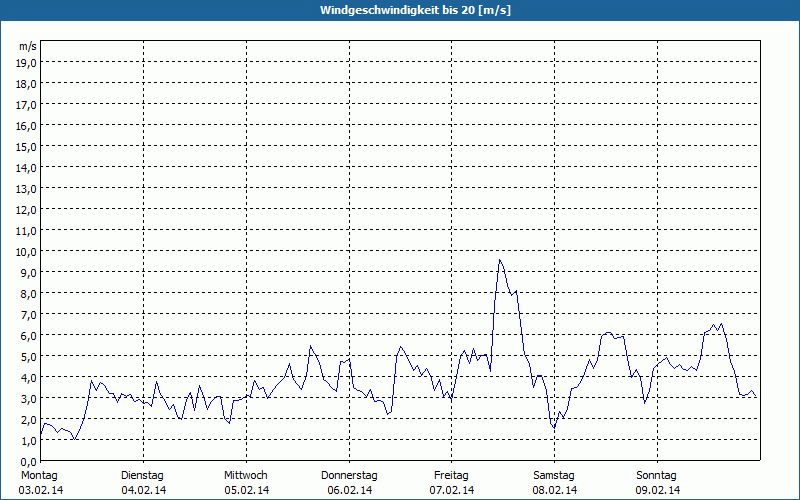Select the 15,0 y-axis label
The height and width of the screenshot is (500, 800).
click(27, 147)
